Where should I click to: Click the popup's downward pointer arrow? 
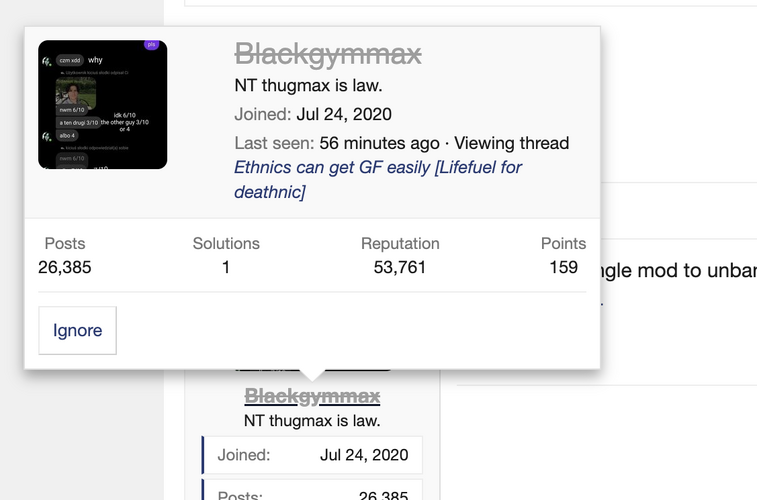pos(312,375)
